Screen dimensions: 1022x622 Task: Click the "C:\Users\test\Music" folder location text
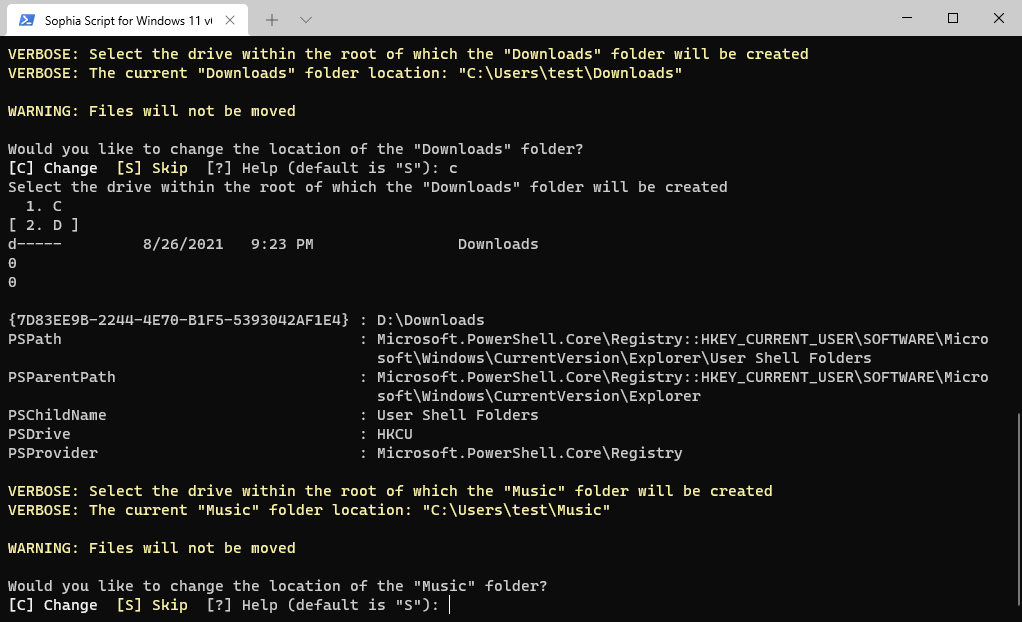click(534, 510)
